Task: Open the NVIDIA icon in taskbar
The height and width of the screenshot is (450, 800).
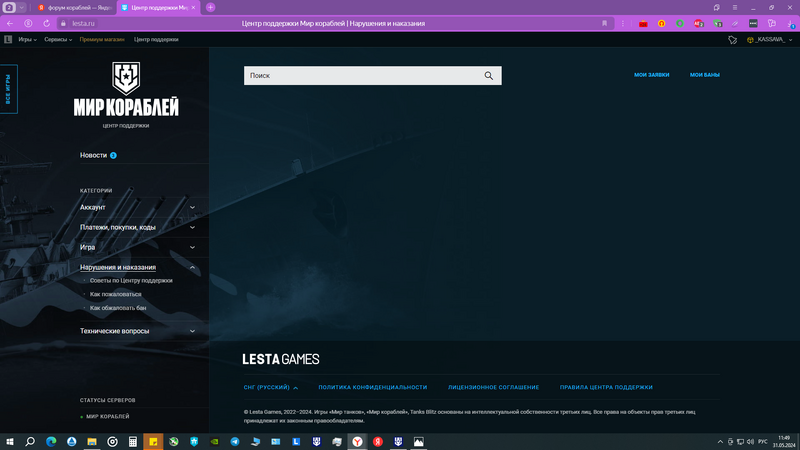Action: tap(214, 441)
